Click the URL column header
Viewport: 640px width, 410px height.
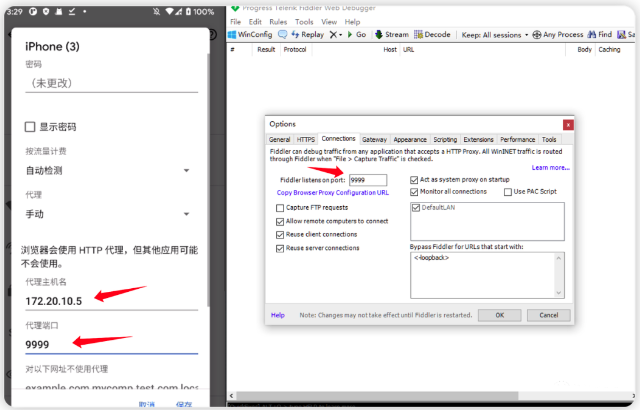409,49
